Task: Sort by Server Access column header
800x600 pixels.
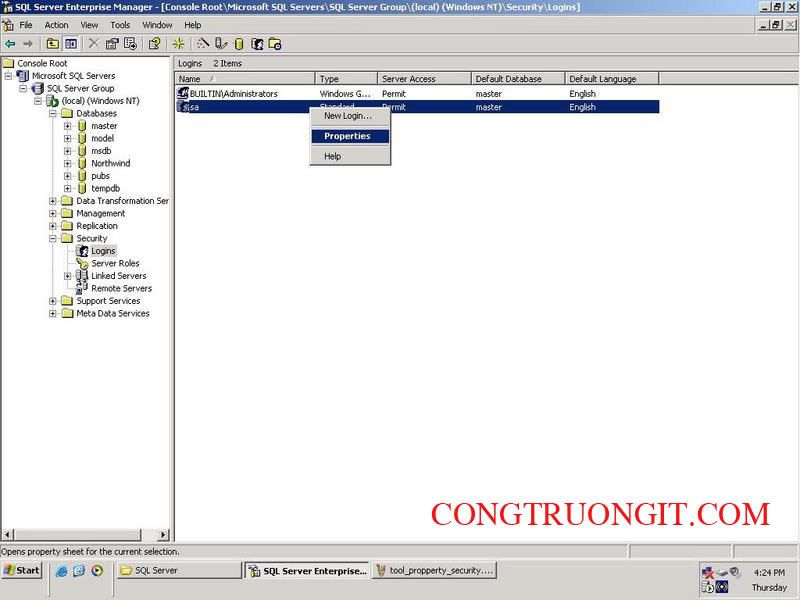Action: pyautogui.click(x=424, y=79)
